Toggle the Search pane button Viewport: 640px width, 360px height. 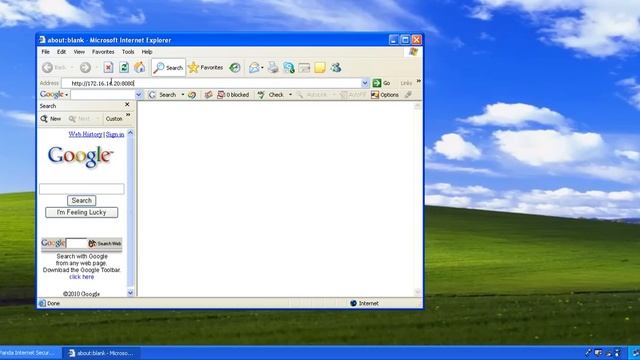click(x=169, y=68)
